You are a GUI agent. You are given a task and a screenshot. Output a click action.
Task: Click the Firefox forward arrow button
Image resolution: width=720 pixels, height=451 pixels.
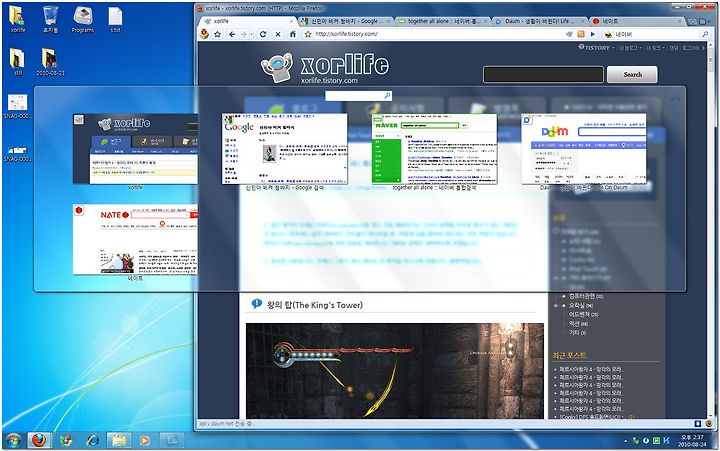tap(244, 34)
